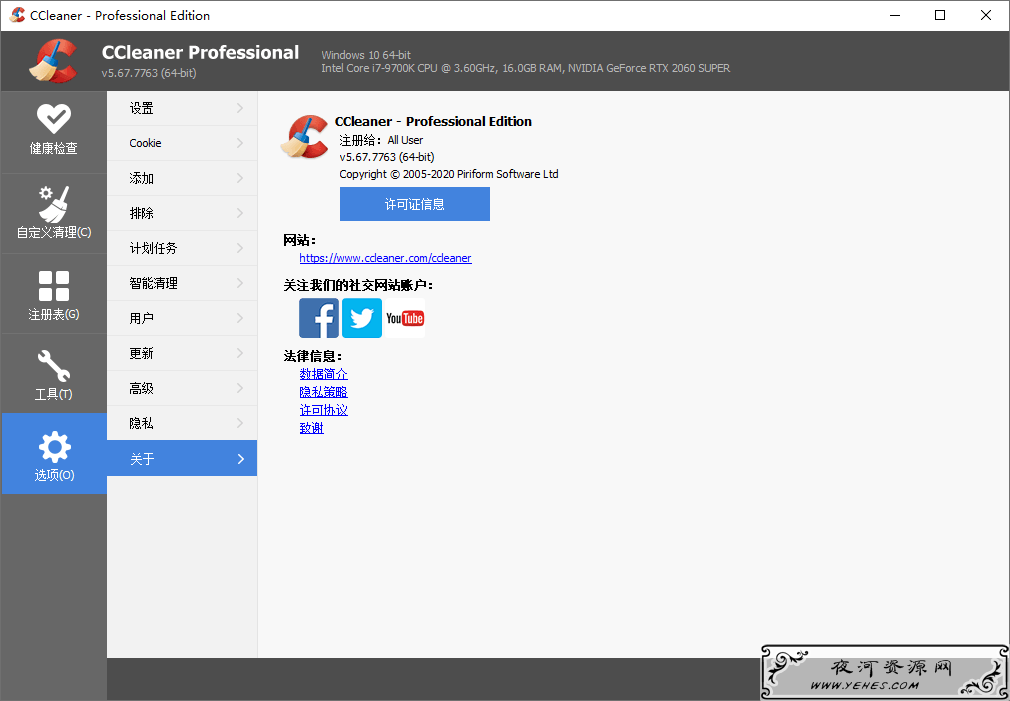
Task: Open the 计划任务 options page
Action: click(x=182, y=248)
